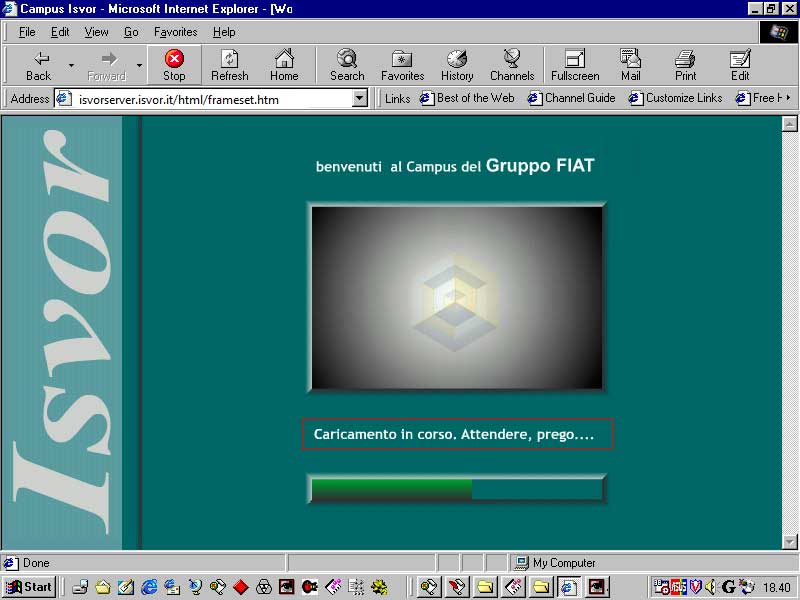Select the active Internet Explorer taskbar button
This screenshot has width=800, height=600.
tap(568, 587)
